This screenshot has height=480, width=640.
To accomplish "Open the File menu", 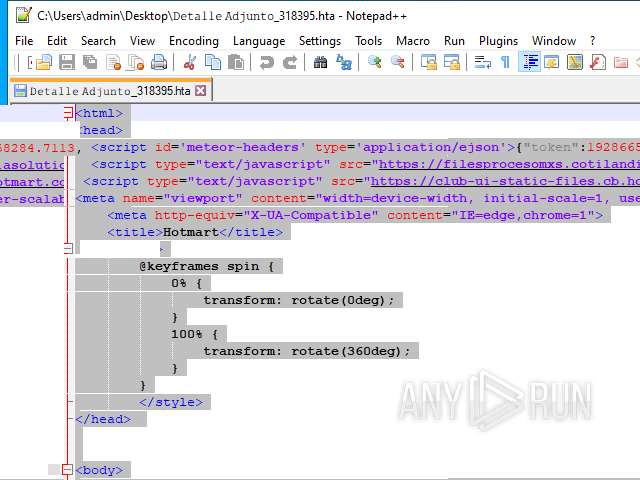I will [x=24, y=41].
